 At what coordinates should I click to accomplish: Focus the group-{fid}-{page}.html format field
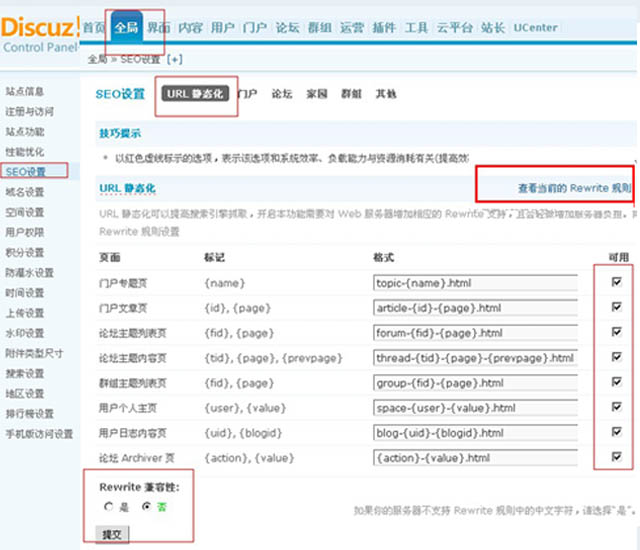[475, 383]
